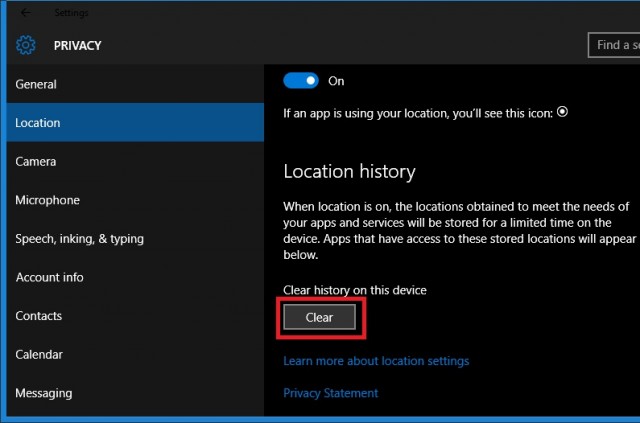The width and height of the screenshot is (640, 423).
Task: Open Camera privacy settings
Action: [35, 161]
